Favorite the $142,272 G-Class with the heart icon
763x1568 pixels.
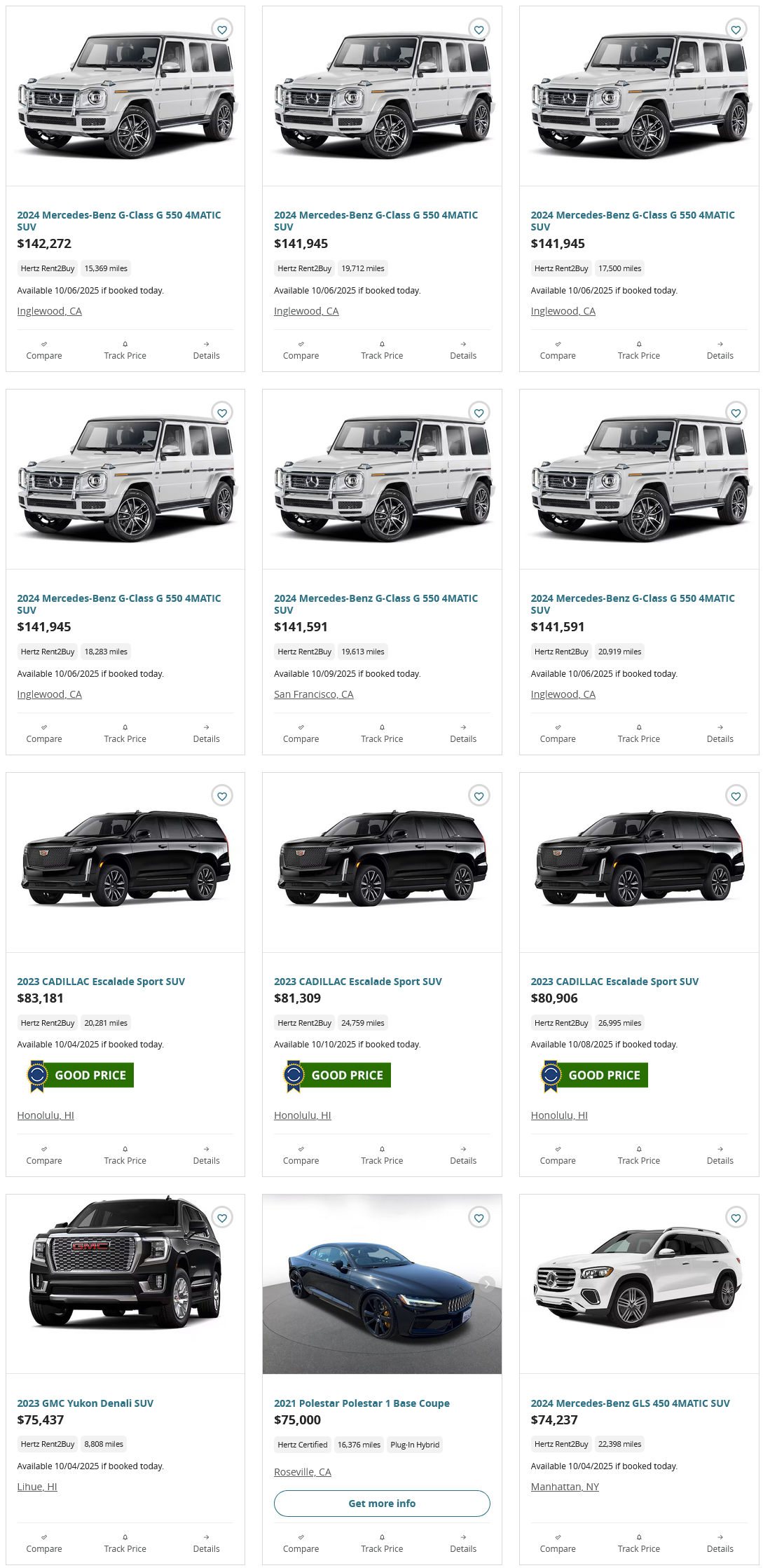tap(222, 29)
